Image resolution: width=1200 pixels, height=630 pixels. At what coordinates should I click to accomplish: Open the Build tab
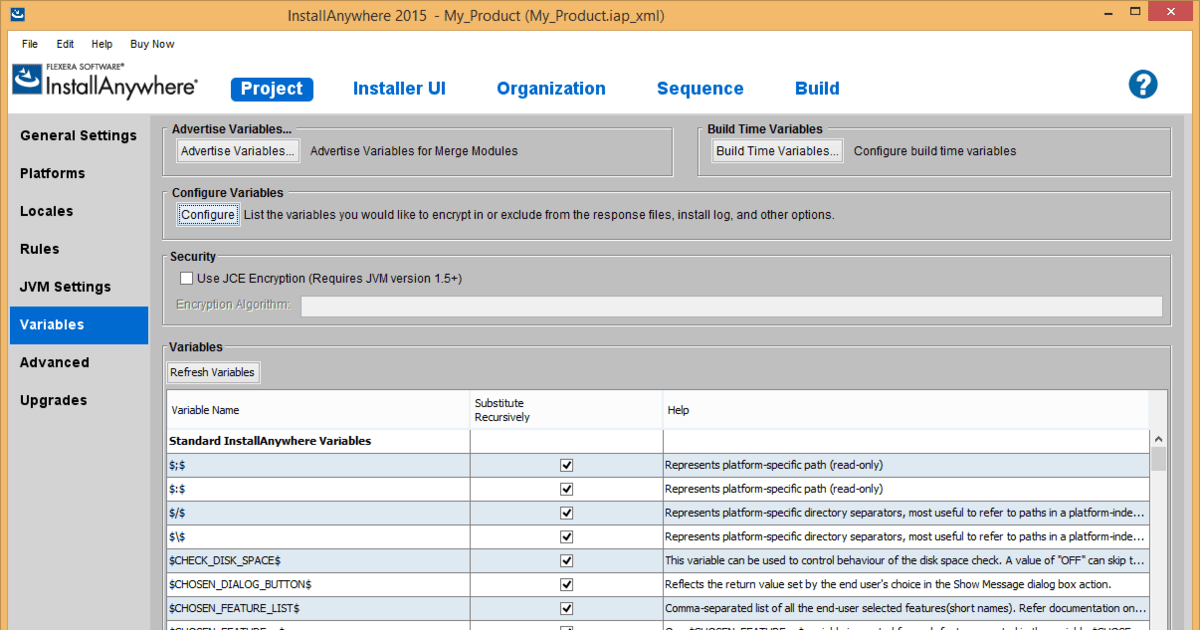tap(817, 89)
